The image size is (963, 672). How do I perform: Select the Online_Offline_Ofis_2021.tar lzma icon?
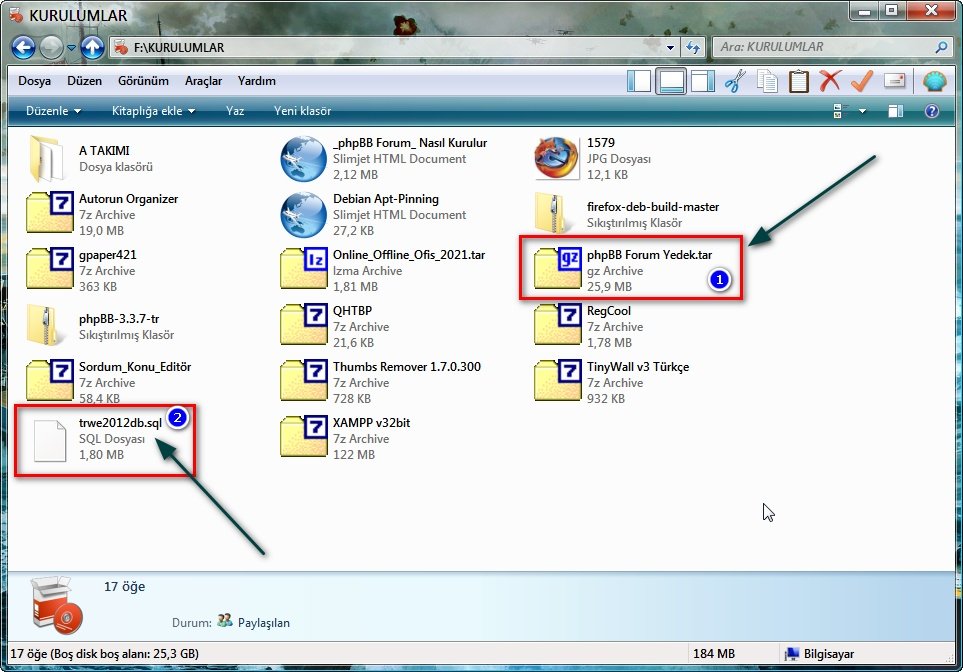(304, 268)
